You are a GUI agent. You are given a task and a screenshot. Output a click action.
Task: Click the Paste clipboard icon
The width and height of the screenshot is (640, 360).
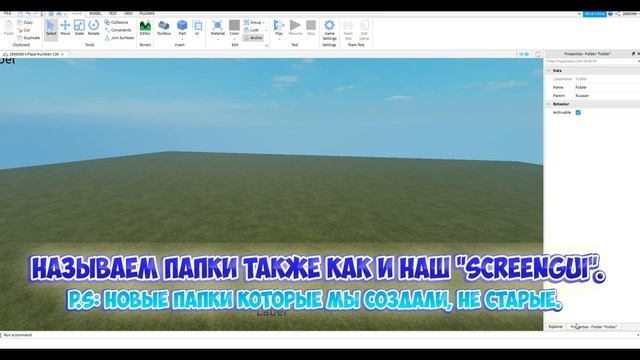(x=9, y=28)
